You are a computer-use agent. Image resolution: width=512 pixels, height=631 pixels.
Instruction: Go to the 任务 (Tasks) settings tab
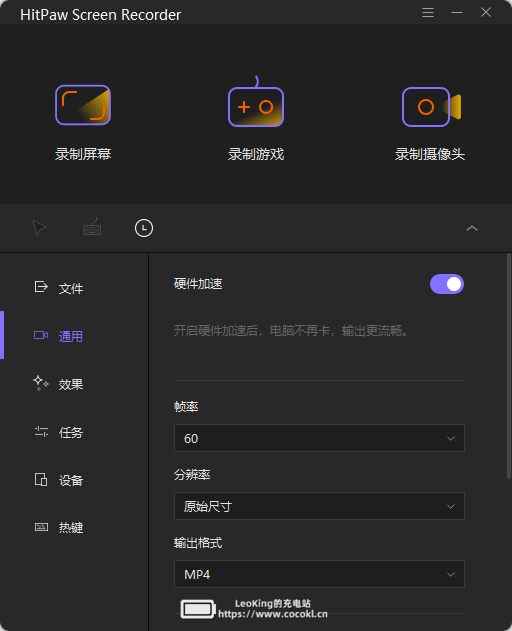(x=74, y=432)
